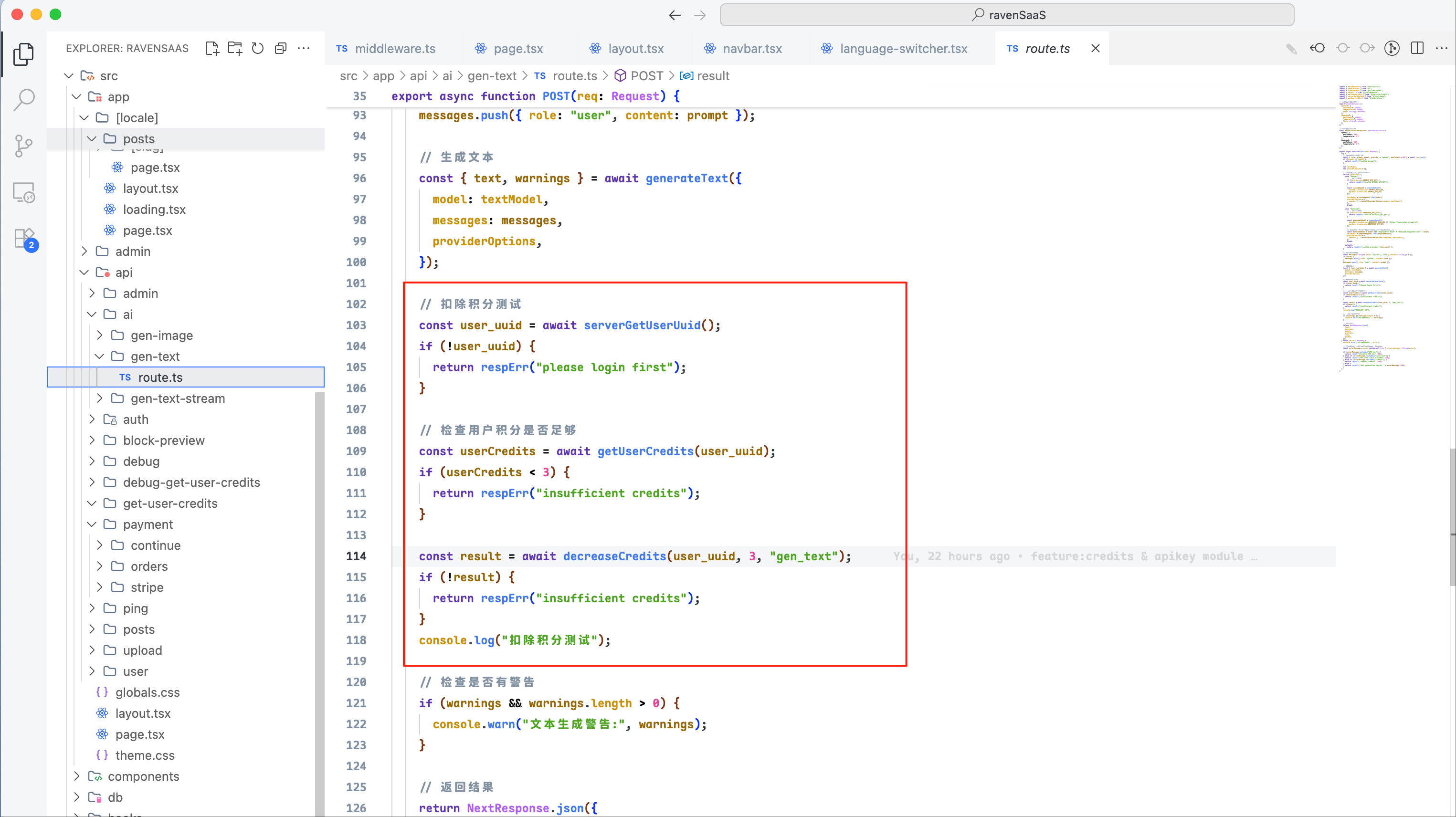Click serverGetUserUuid call on line 103
The width and height of the screenshot is (1456, 817).
click(x=642, y=325)
